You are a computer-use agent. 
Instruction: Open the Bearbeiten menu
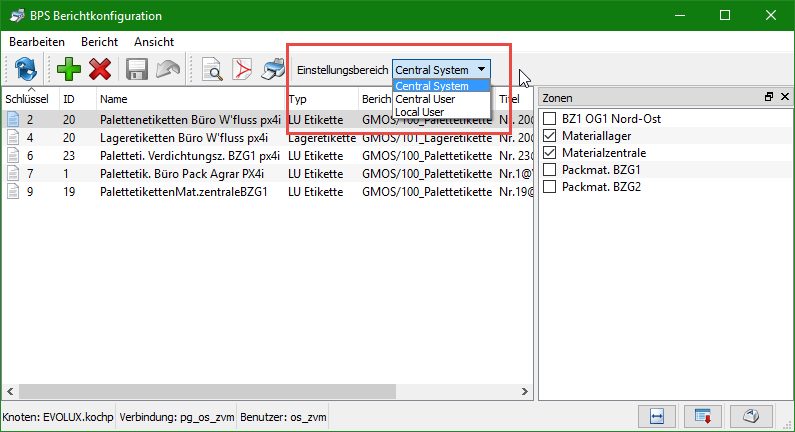(x=37, y=42)
